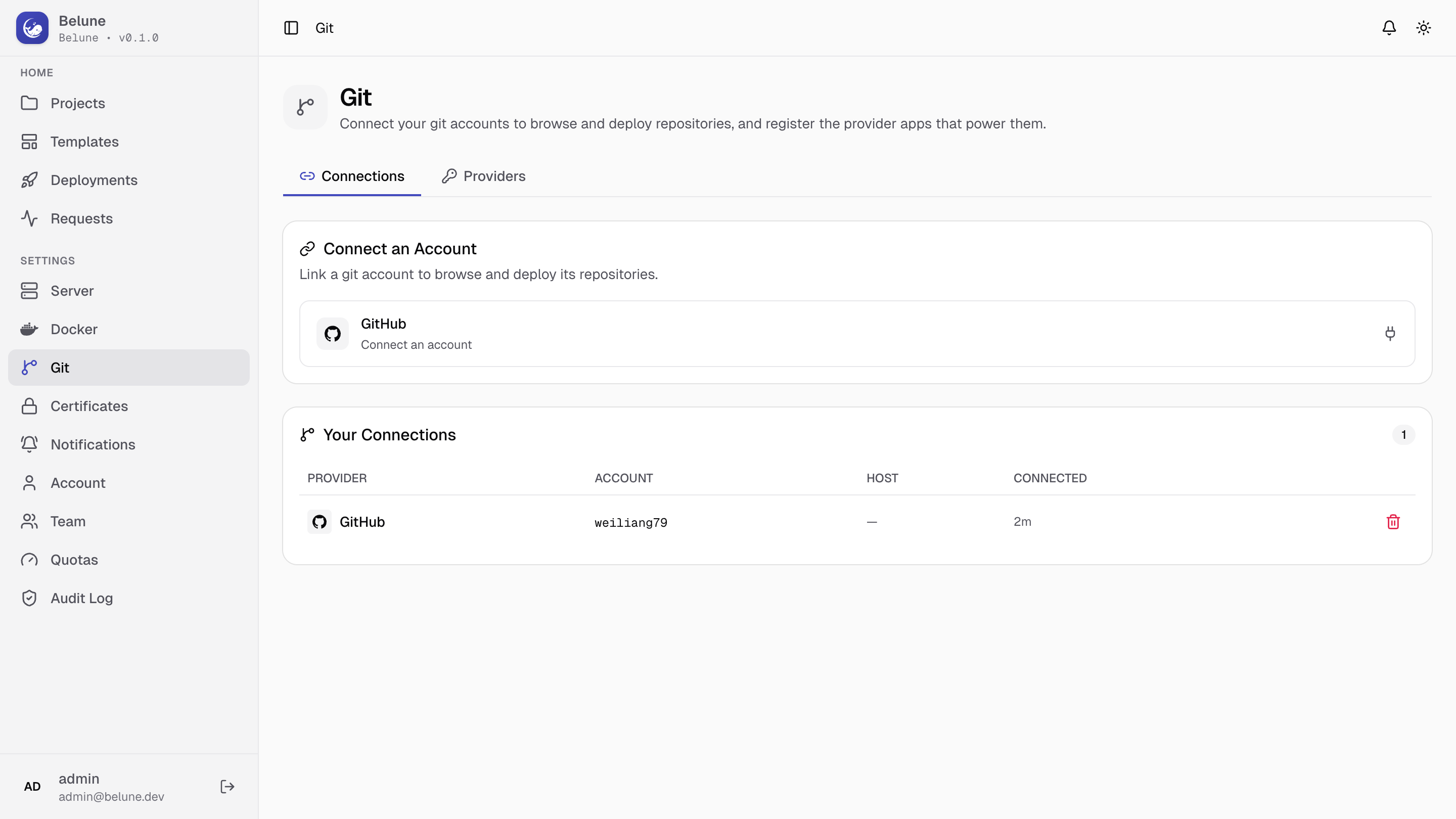Click the CONNECTED column header
Image resolution: width=1456 pixels, height=819 pixels.
pos(1050,478)
